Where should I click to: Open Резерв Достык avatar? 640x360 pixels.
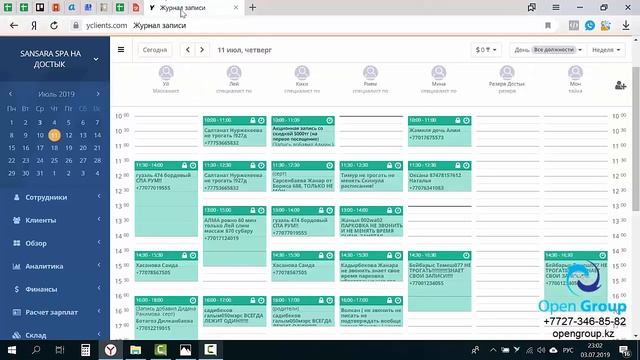[x=507, y=73]
